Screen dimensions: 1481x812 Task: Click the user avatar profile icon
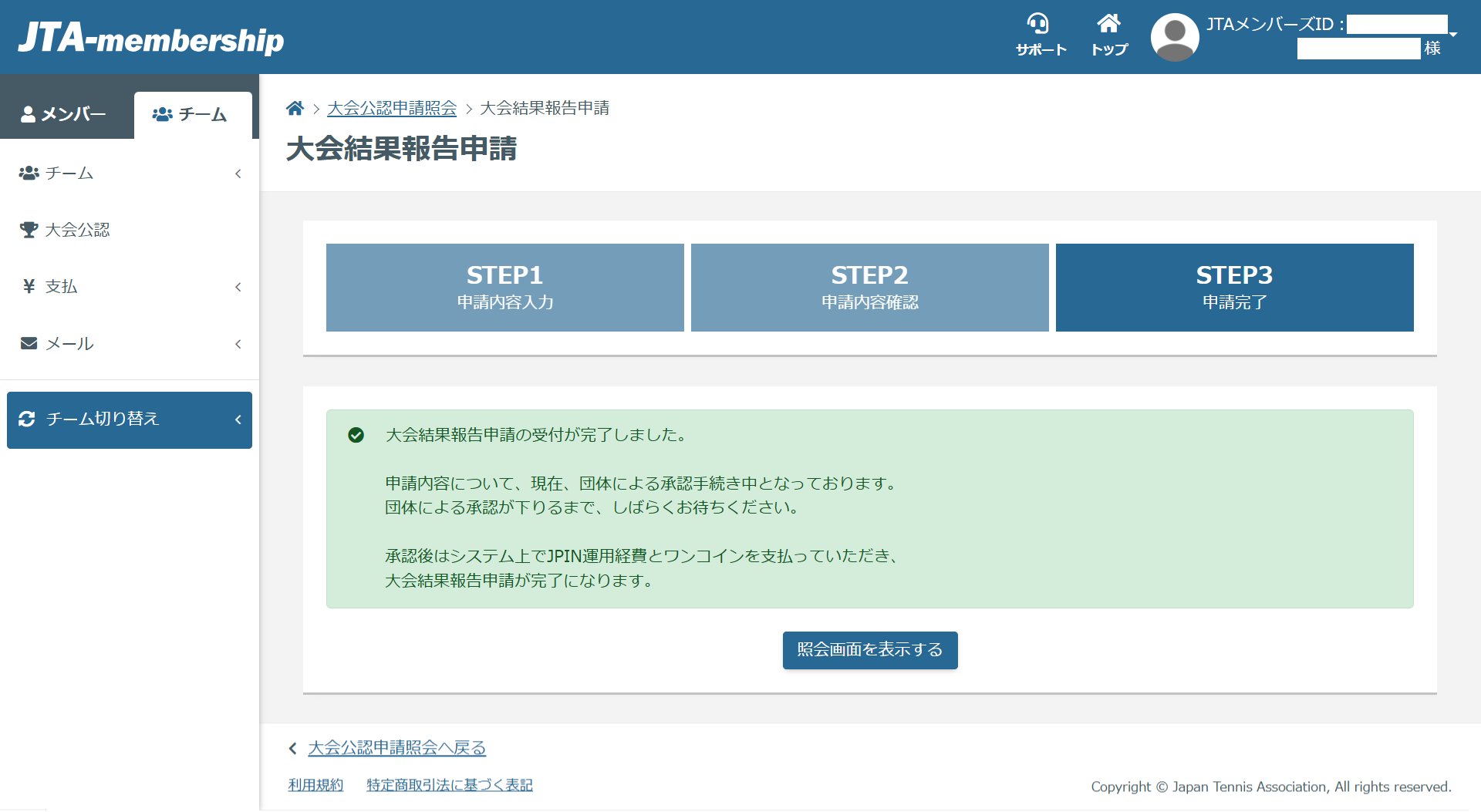1174,37
